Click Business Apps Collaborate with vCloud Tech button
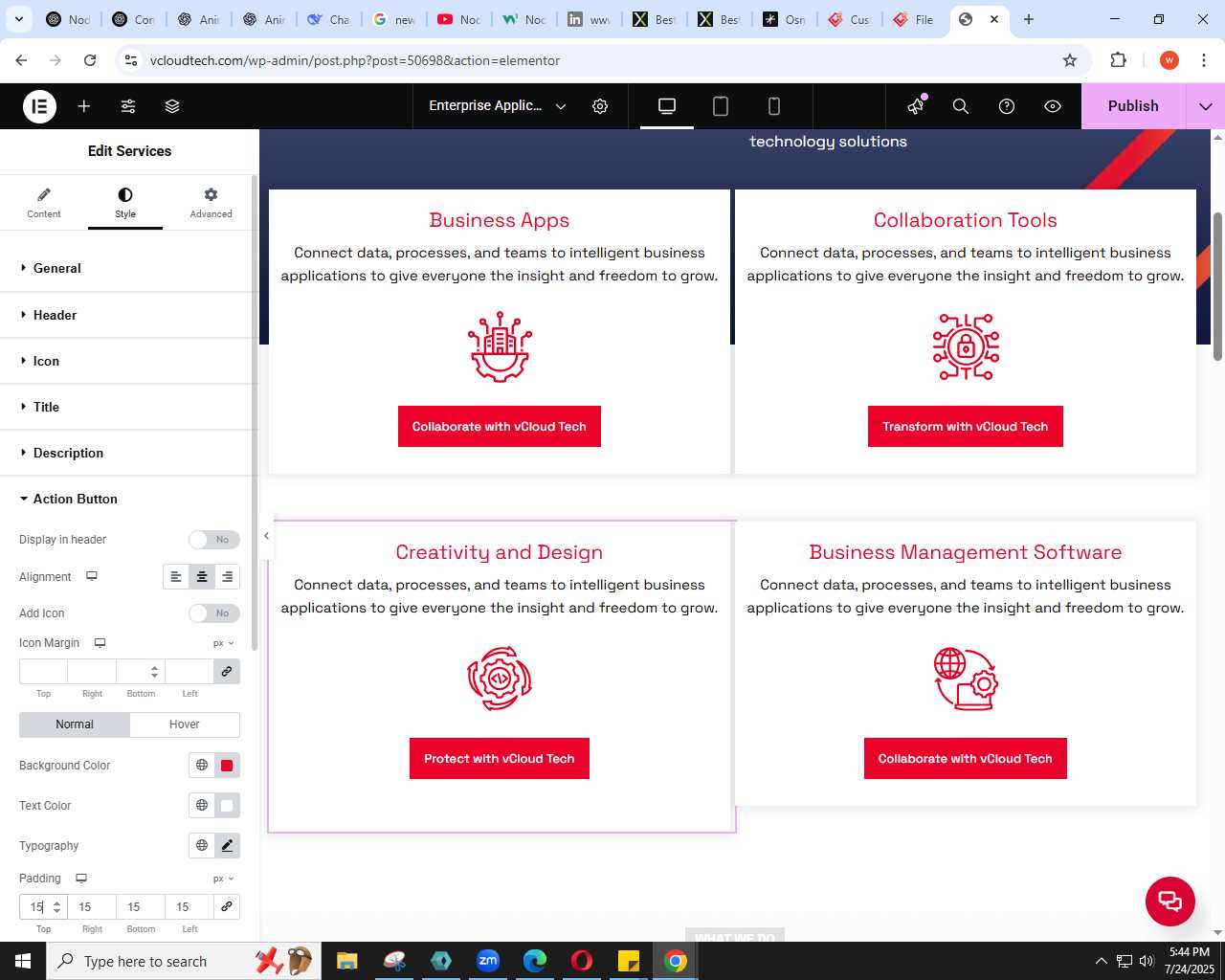The height and width of the screenshot is (980, 1225). pos(500,427)
